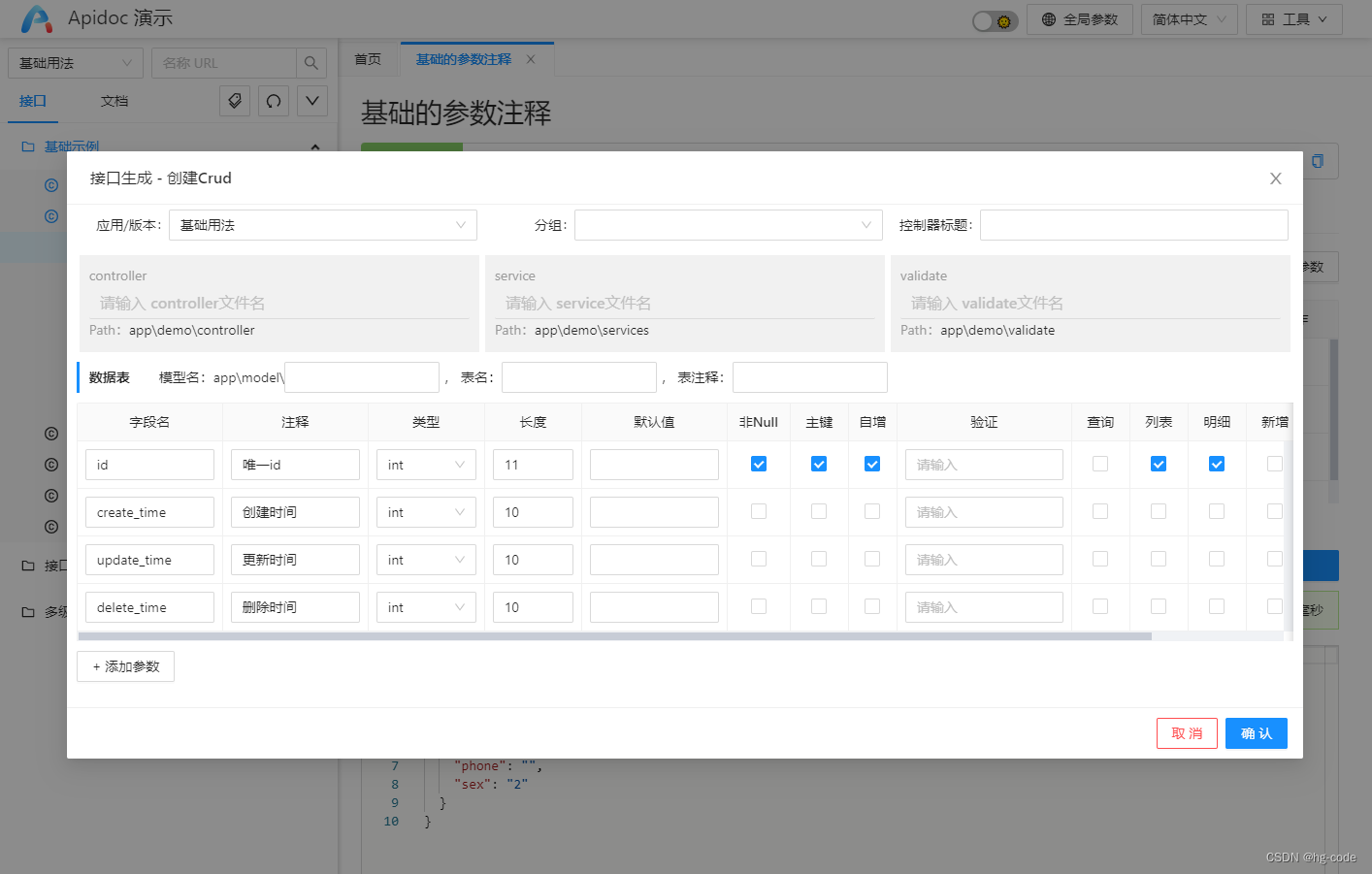Click the globe icon on 全局参数 button
The image size is (1372, 874).
tap(1051, 18)
